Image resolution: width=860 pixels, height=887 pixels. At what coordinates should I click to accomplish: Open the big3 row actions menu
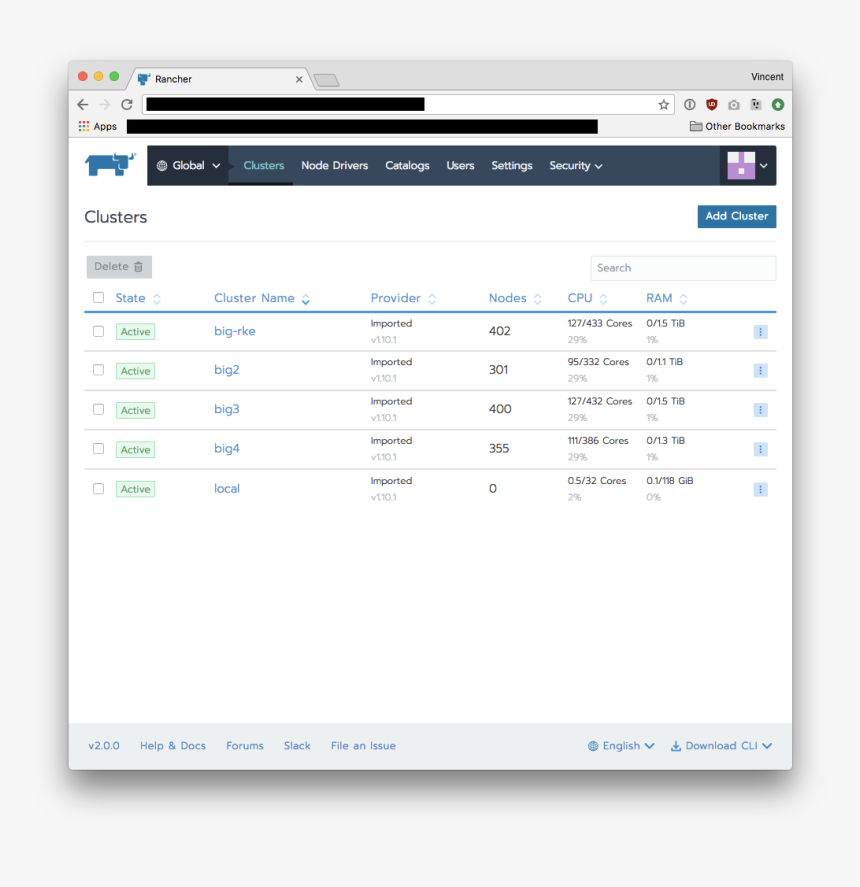[x=760, y=410]
